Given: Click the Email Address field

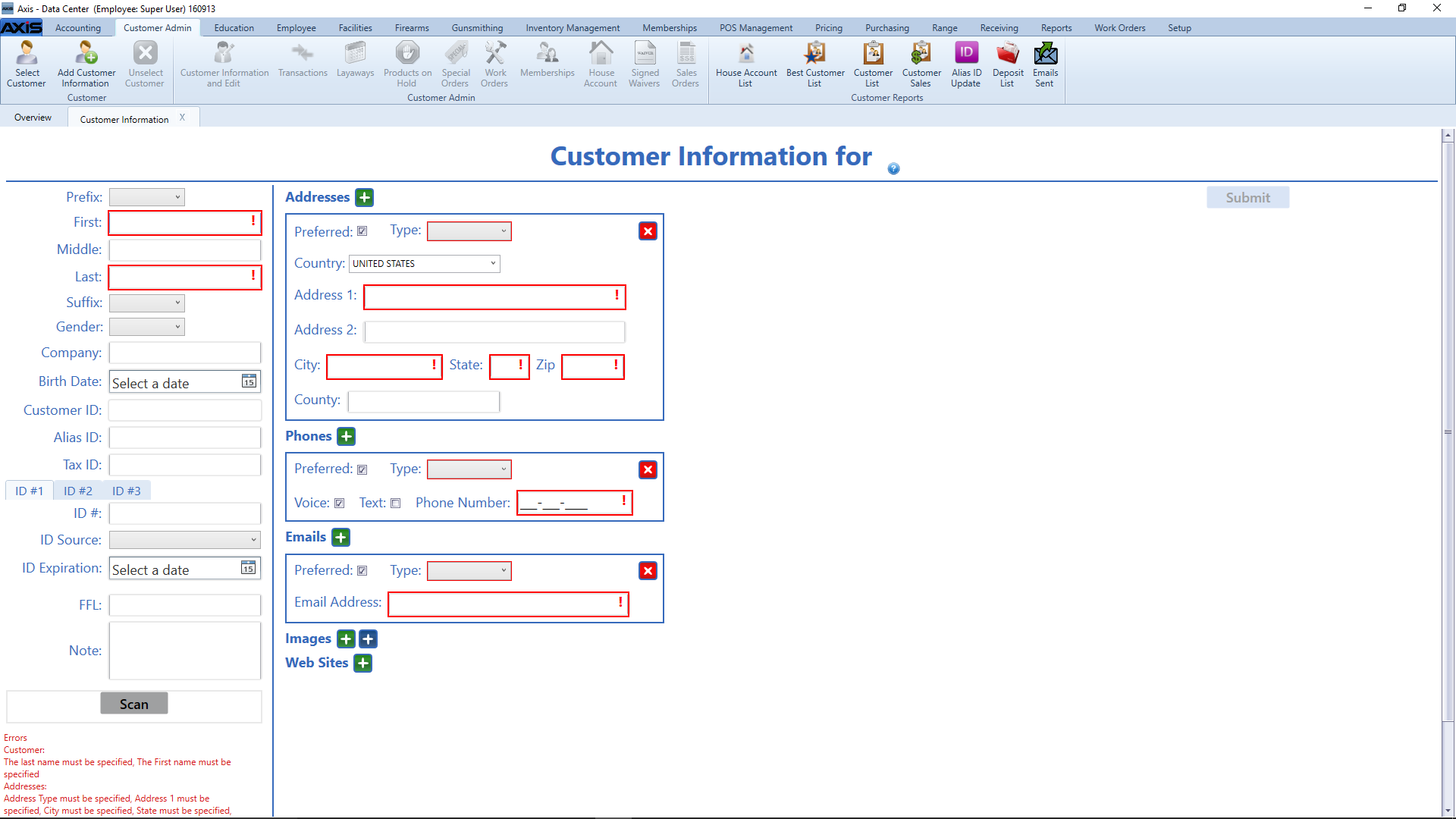Looking at the screenshot, I should [508, 604].
